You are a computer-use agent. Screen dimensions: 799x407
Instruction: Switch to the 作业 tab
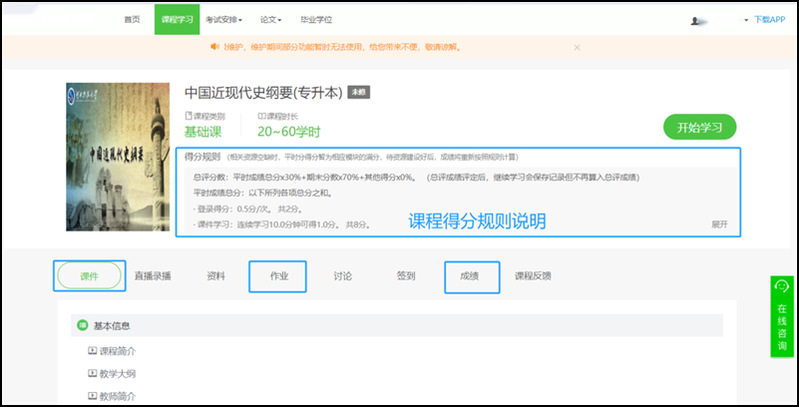tap(278, 276)
